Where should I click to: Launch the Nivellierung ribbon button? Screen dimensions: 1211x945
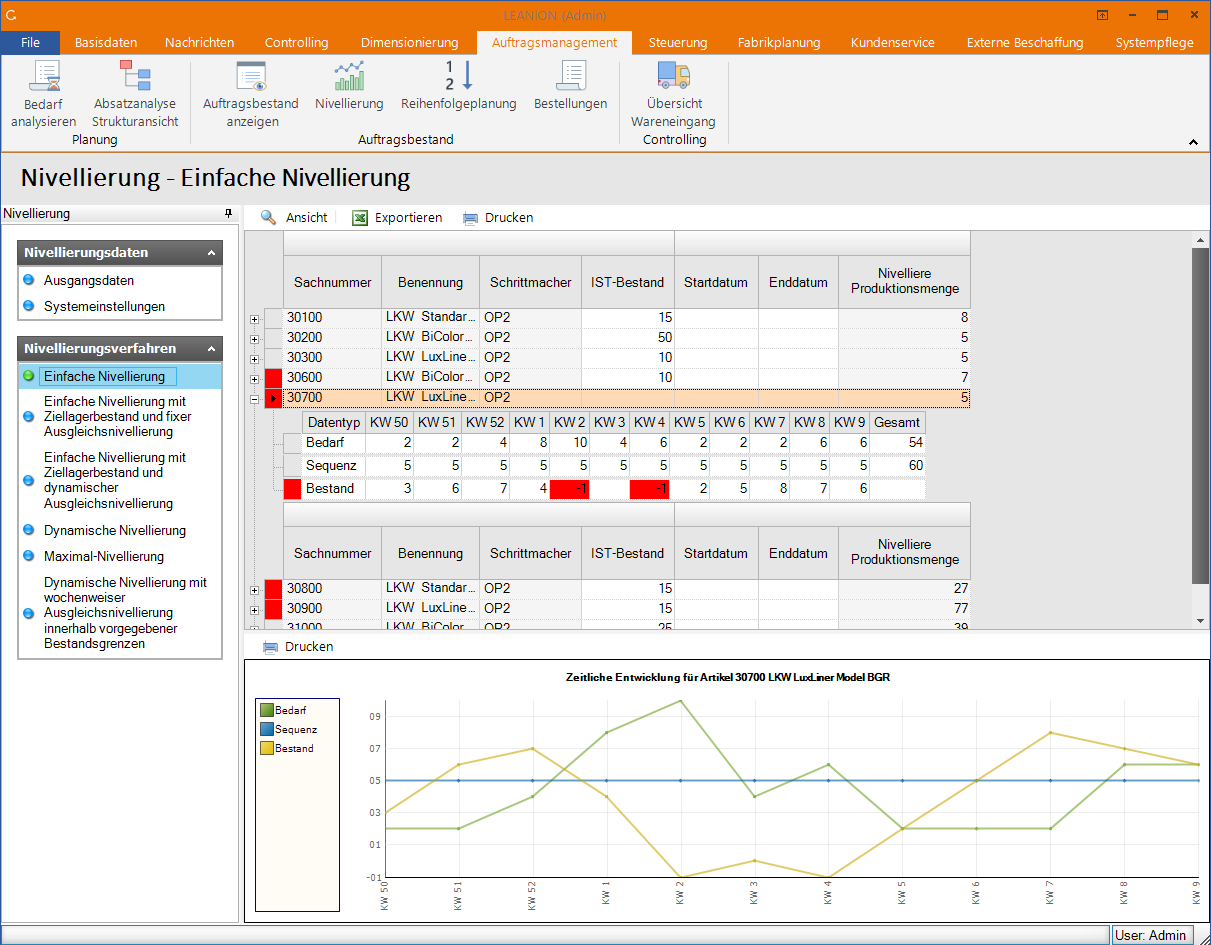pos(349,85)
